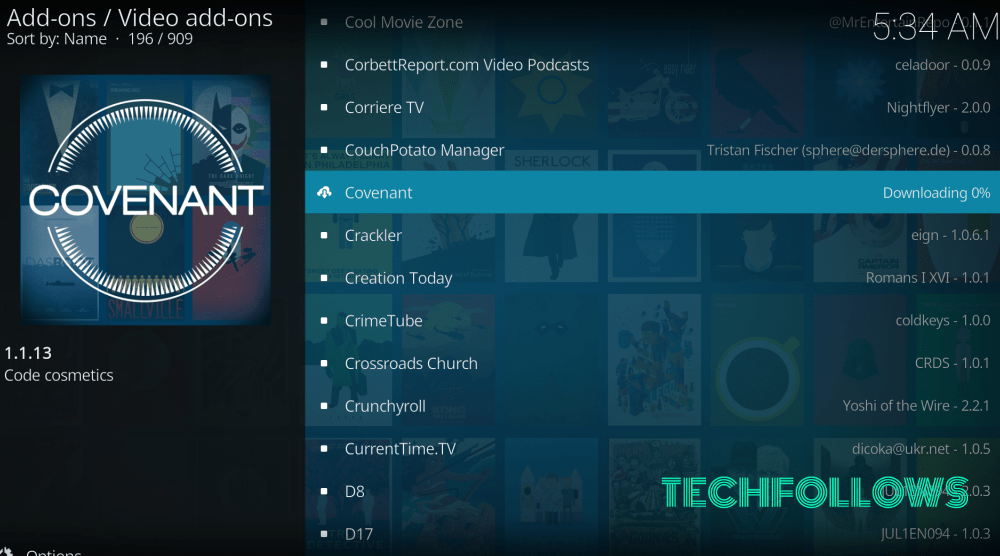Select the highlighted Covenant row

pos(652,192)
